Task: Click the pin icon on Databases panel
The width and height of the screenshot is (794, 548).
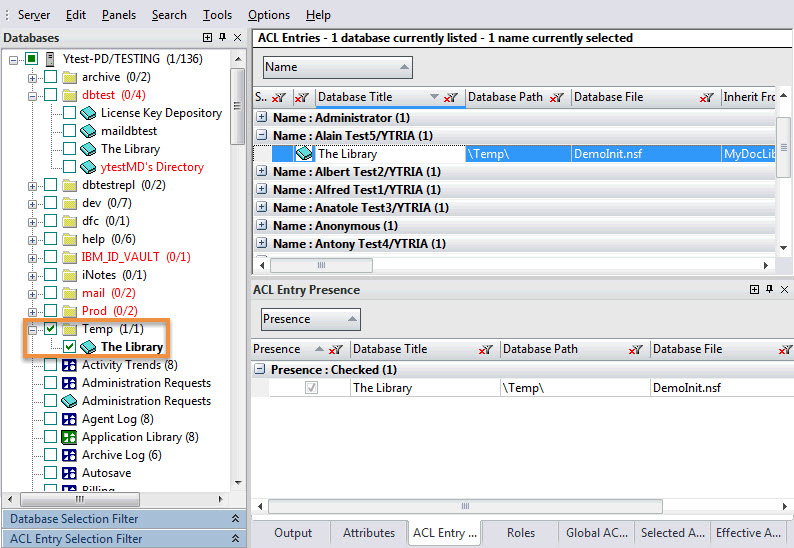Action: (x=222, y=37)
